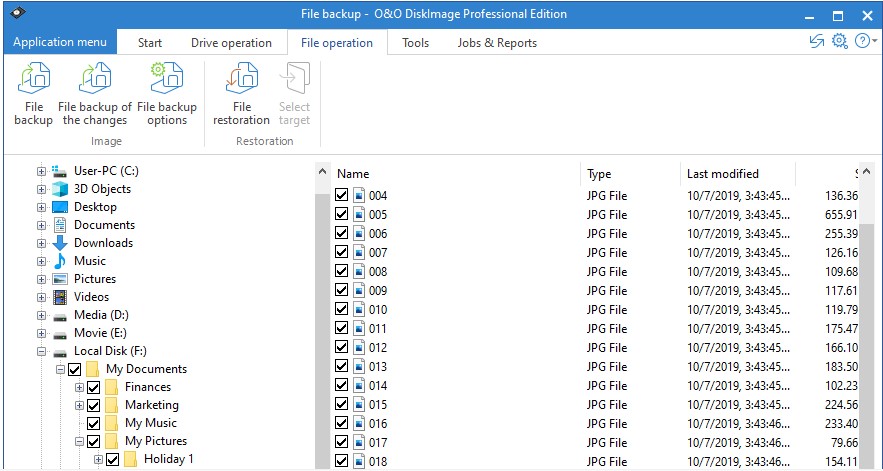Uncheck the Finances folder checkbox
Image resolution: width=883 pixels, height=471 pixels.
pyautogui.click(x=93, y=388)
